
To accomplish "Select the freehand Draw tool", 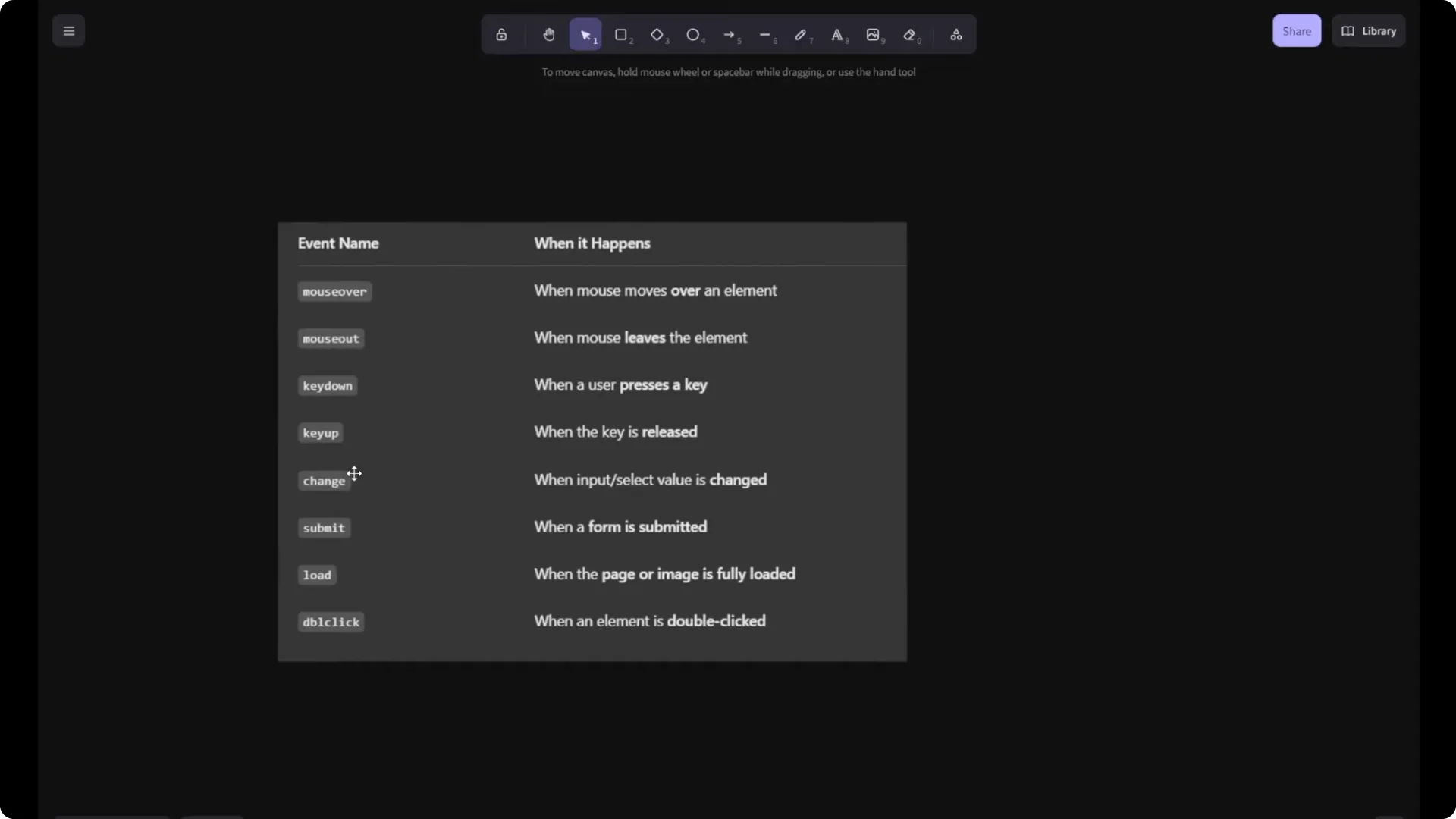I will 802,34.
